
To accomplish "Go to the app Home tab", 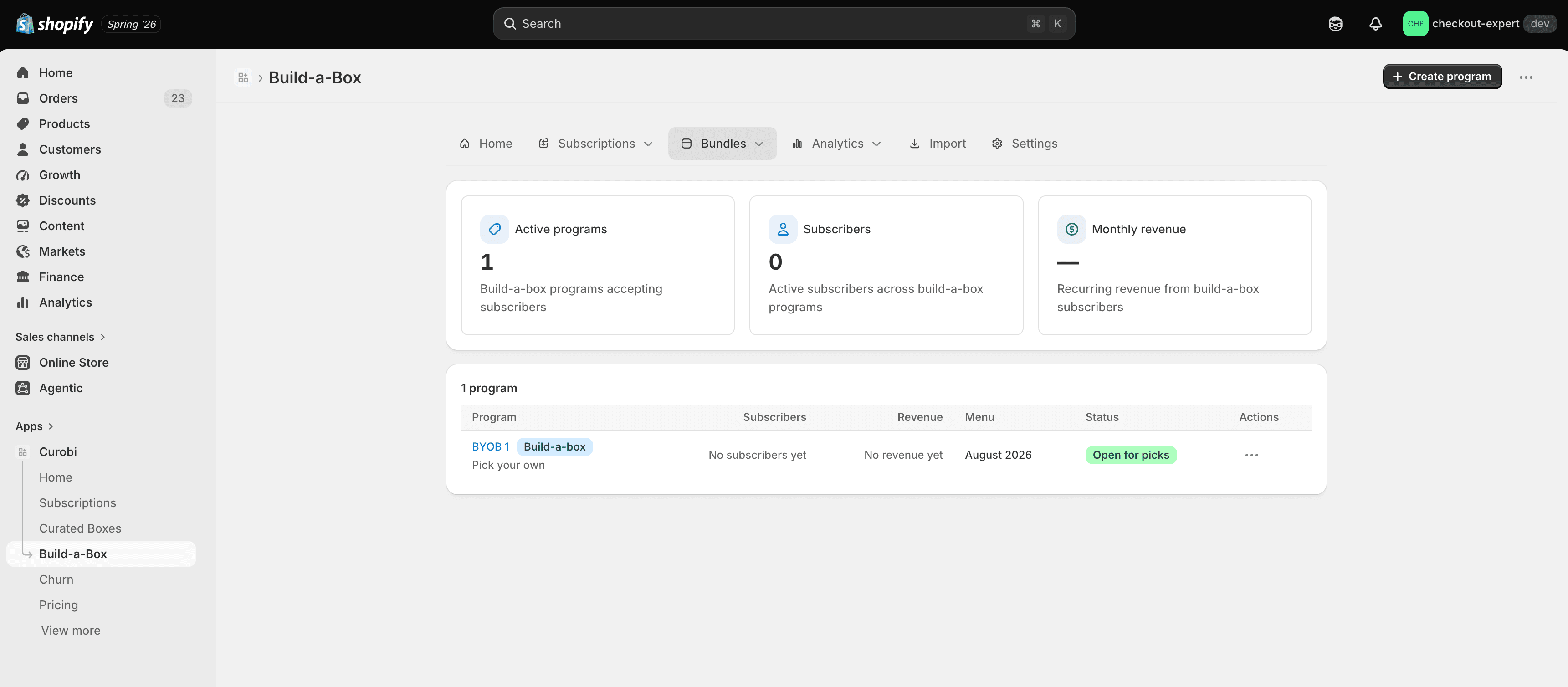I will click(x=486, y=144).
